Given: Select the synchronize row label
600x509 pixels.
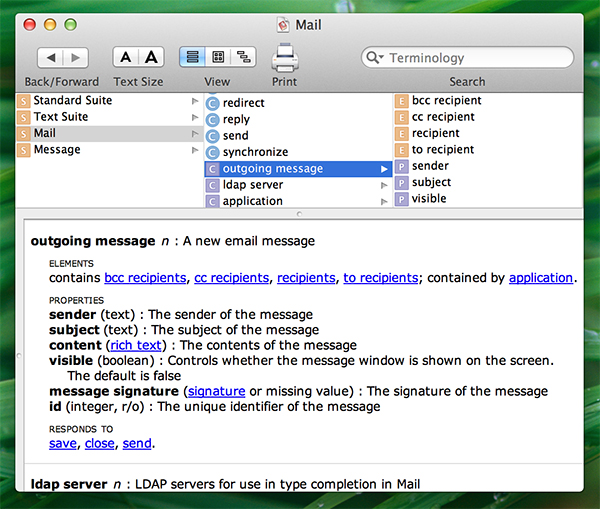Looking at the screenshot, I should pyautogui.click(x=255, y=152).
